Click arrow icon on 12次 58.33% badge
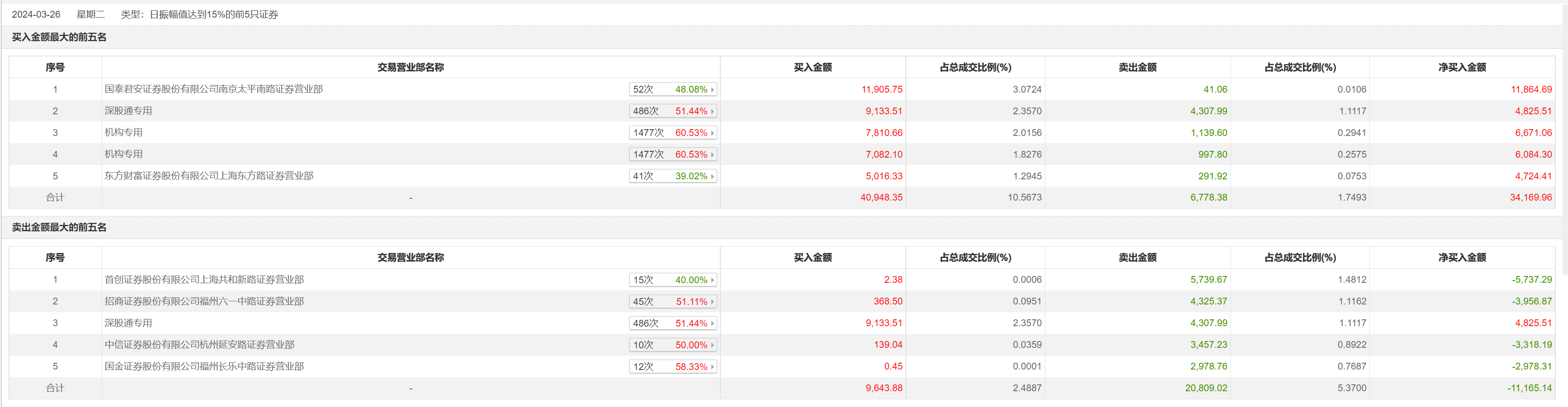 point(712,367)
